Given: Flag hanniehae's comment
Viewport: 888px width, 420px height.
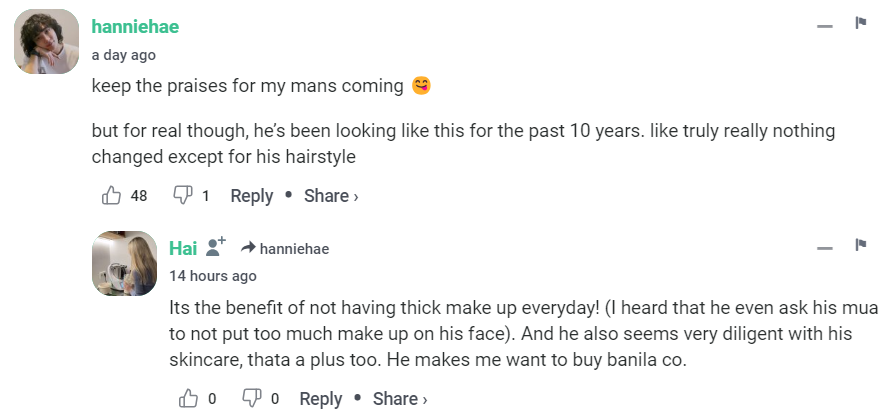Looking at the screenshot, I should (860, 23).
